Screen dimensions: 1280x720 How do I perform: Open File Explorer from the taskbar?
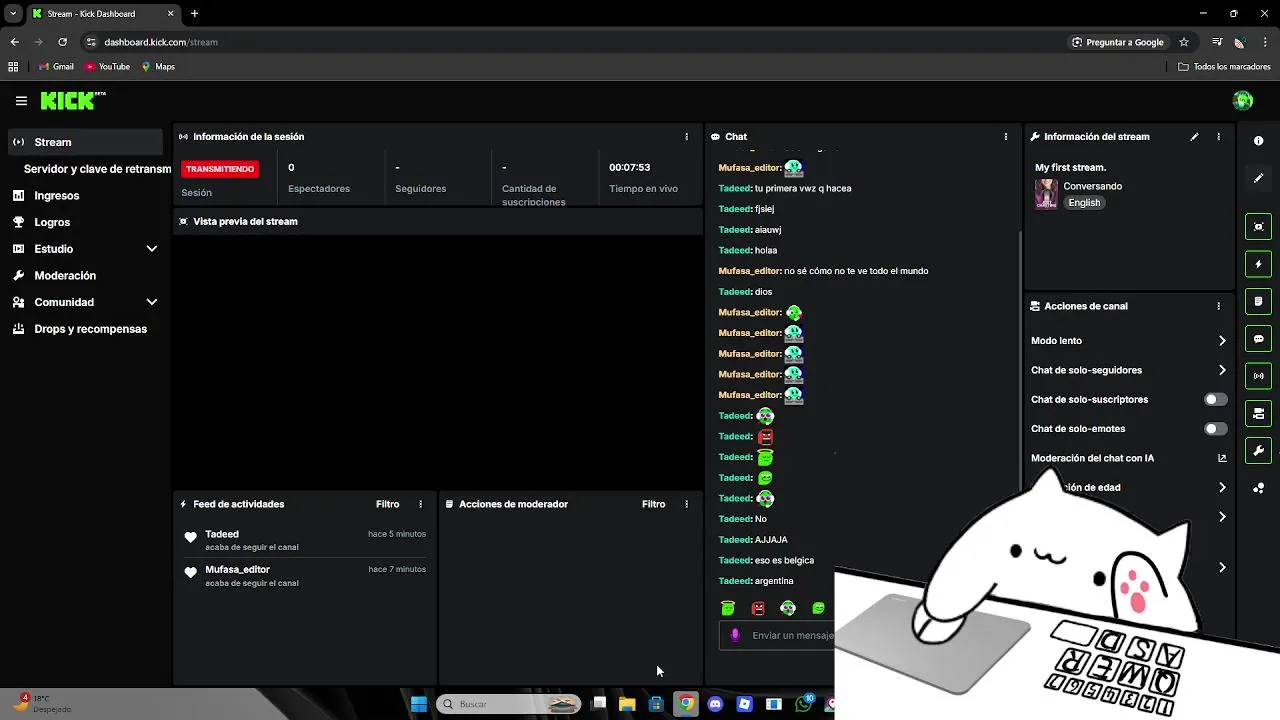point(627,704)
